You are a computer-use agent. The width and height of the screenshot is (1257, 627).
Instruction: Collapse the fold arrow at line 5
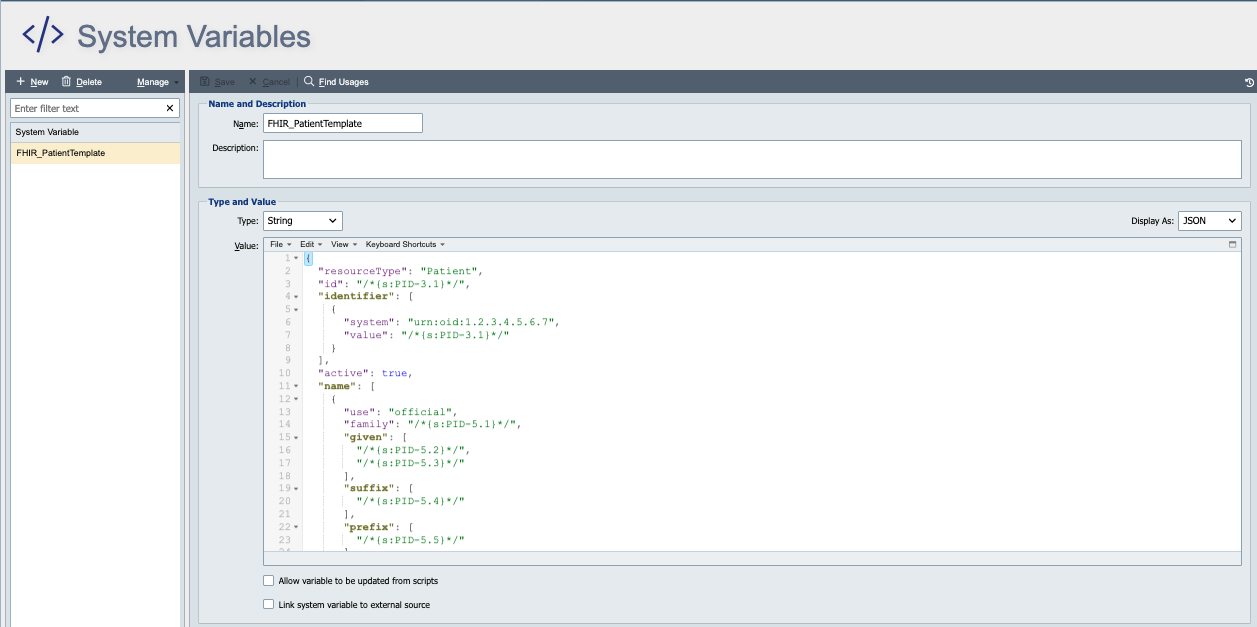[296, 309]
